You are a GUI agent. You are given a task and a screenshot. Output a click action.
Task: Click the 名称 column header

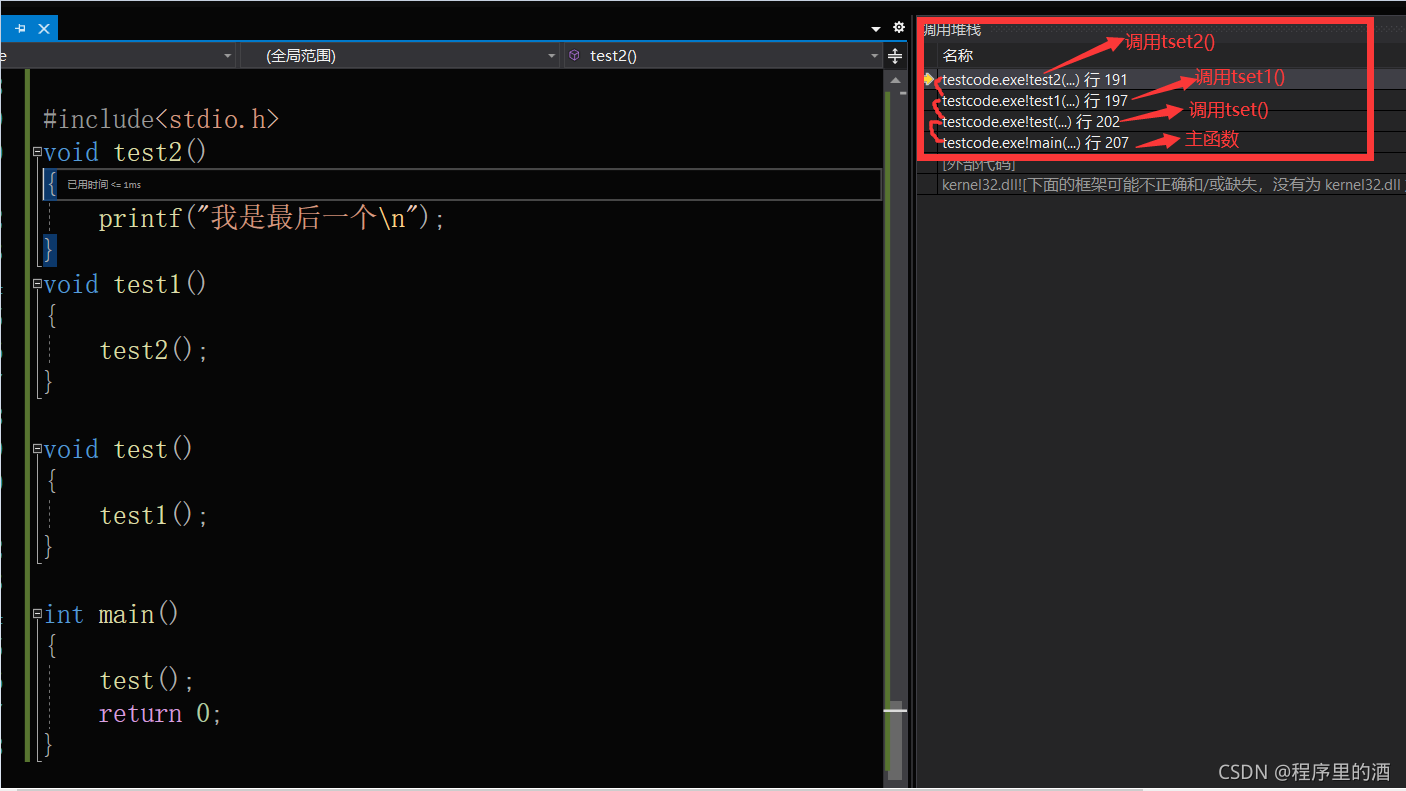958,56
